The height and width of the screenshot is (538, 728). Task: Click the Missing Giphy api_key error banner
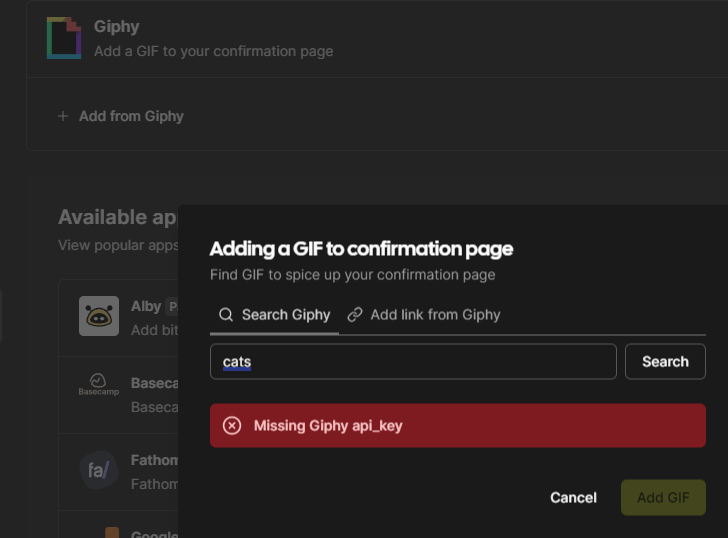(458, 426)
